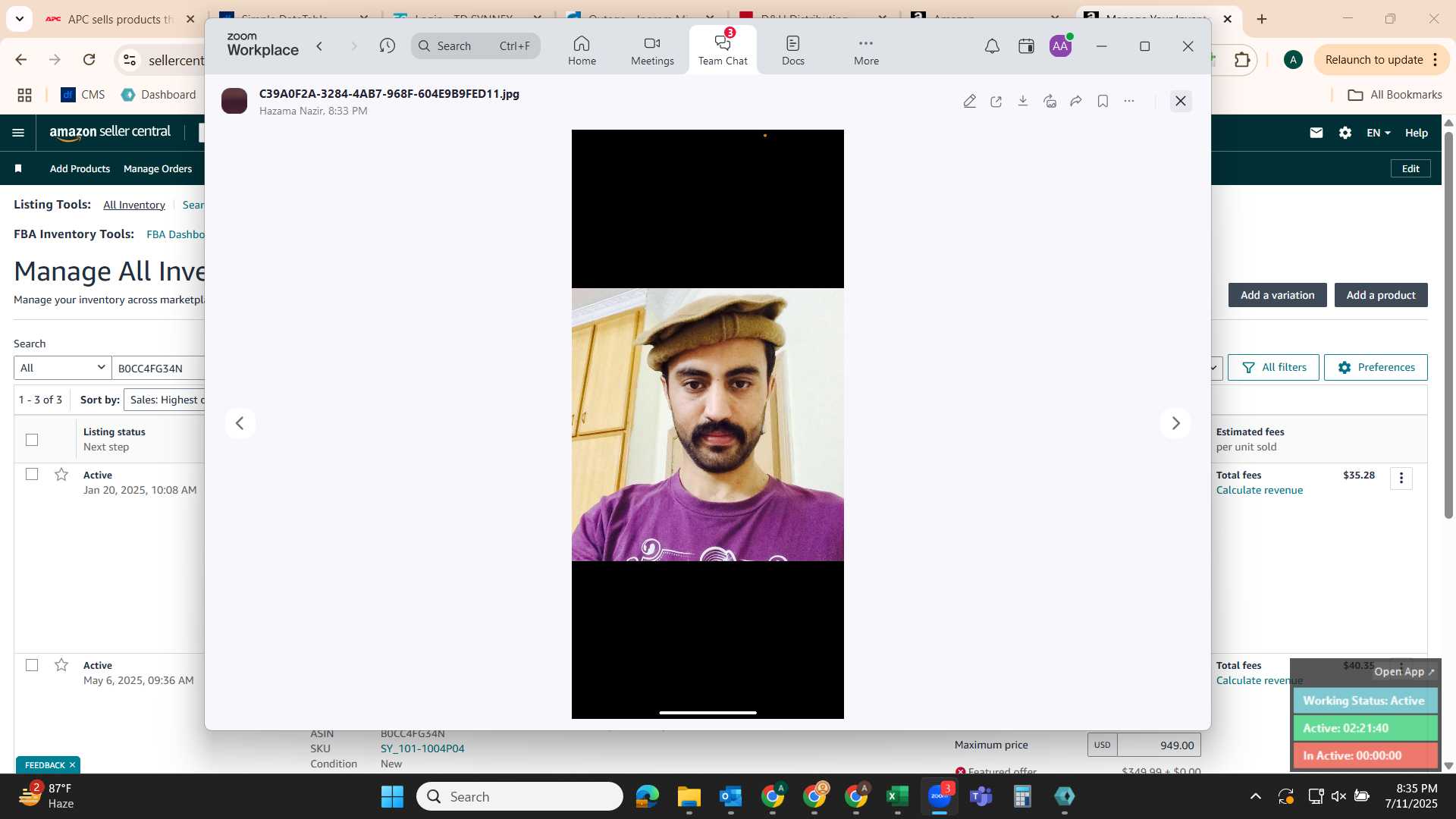Open Manage Orders in Seller Central
Screen dimensions: 1456x819
click(158, 168)
